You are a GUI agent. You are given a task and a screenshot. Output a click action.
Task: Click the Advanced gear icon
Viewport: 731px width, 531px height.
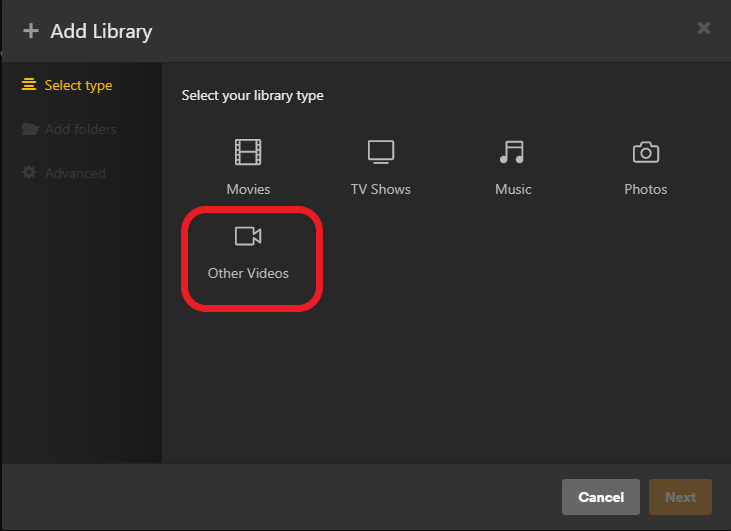click(29, 172)
